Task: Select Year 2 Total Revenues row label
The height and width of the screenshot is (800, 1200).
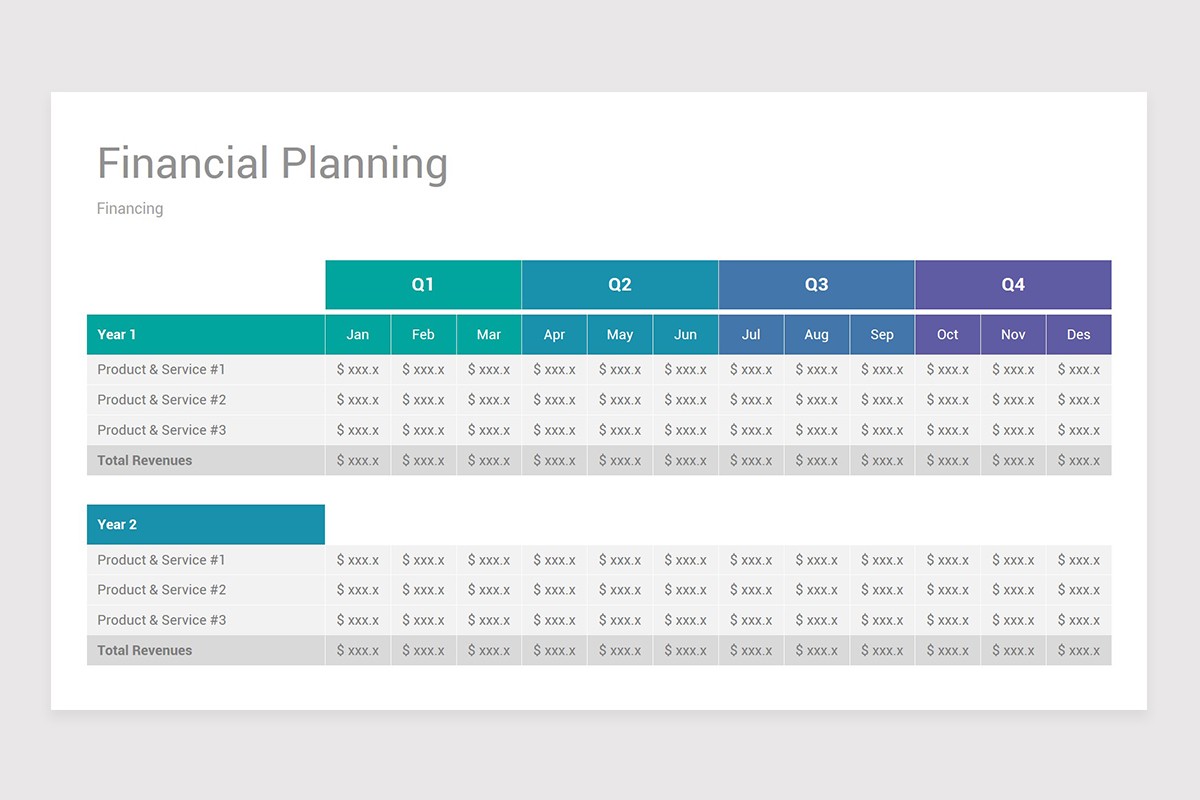Action: [x=145, y=650]
